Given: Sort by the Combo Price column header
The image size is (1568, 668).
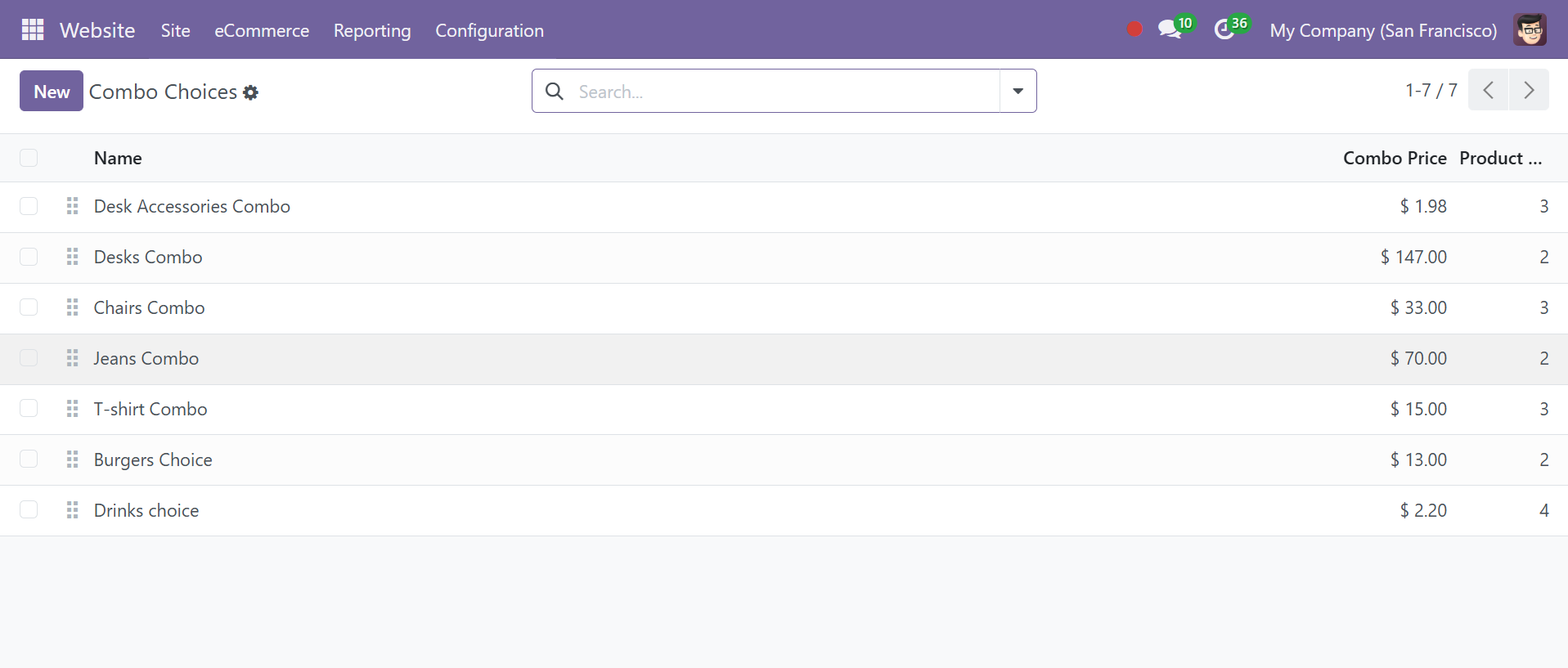Looking at the screenshot, I should pyautogui.click(x=1395, y=158).
